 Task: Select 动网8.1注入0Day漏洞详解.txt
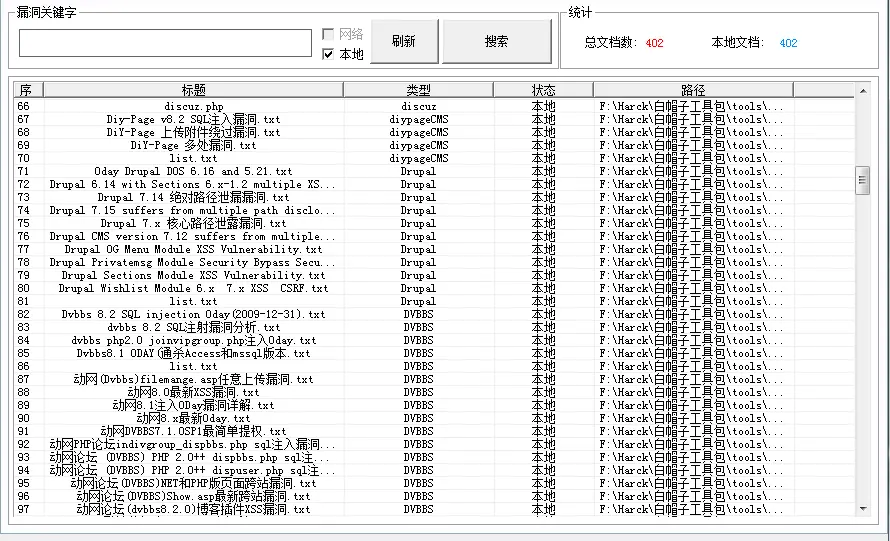[194, 406]
